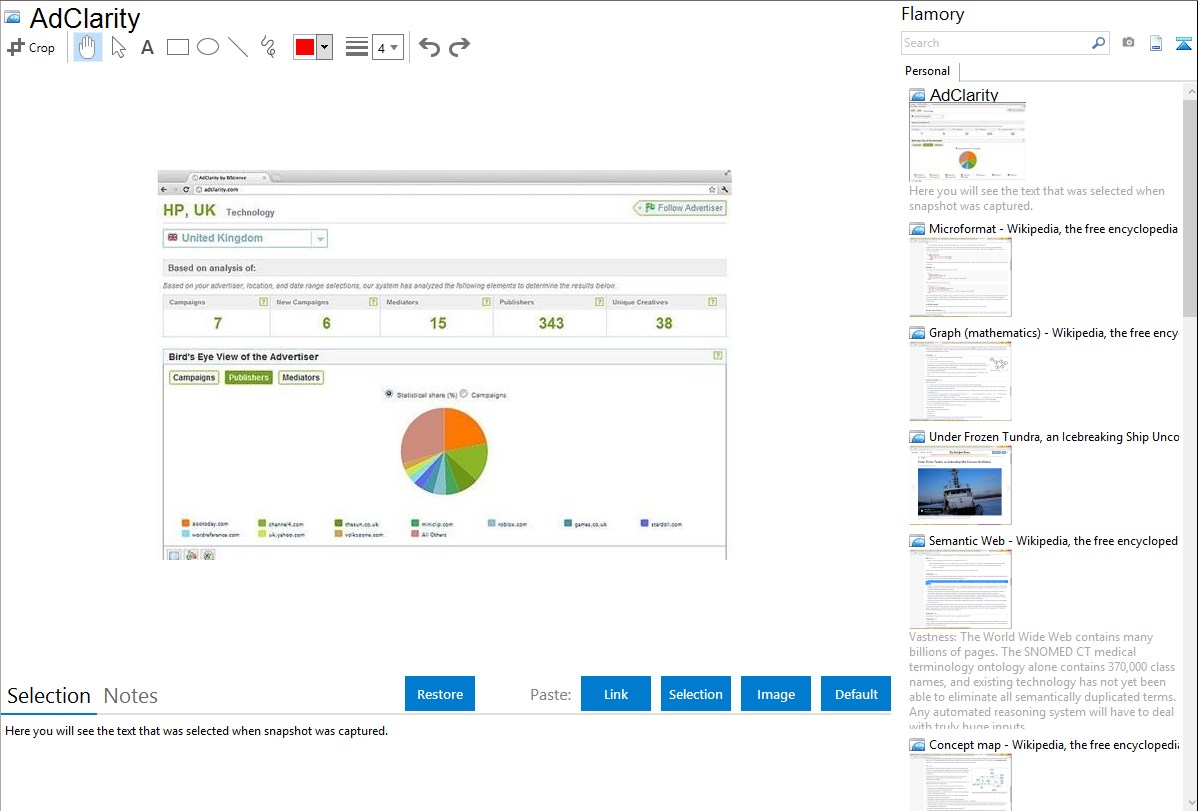Open the United Kingdom country dropdown
The width and height of the screenshot is (1198, 811).
pos(245,238)
